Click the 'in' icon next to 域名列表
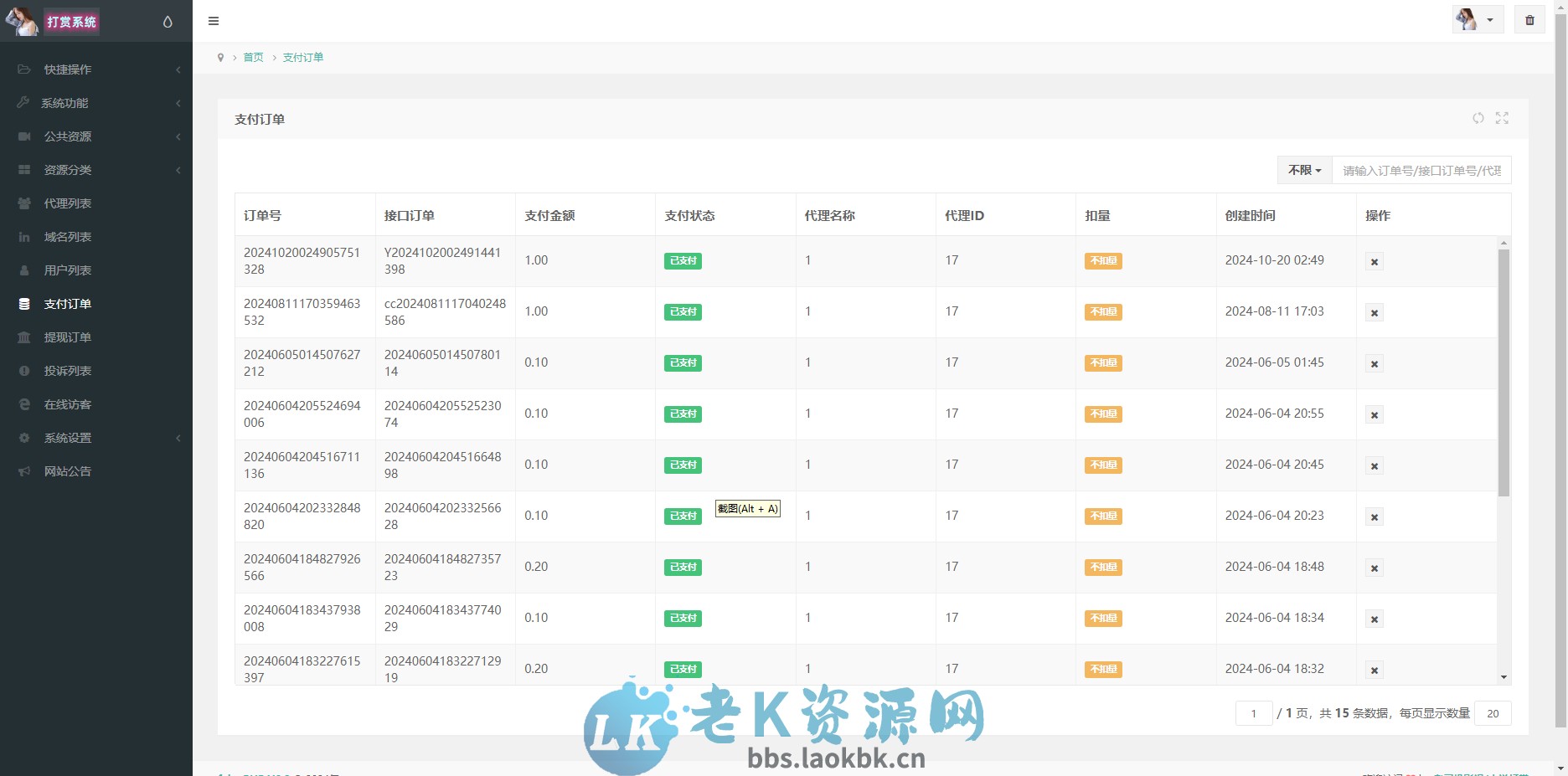This screenshot has height=776, width=1568. pyautogui.click(x=23, y=237)
